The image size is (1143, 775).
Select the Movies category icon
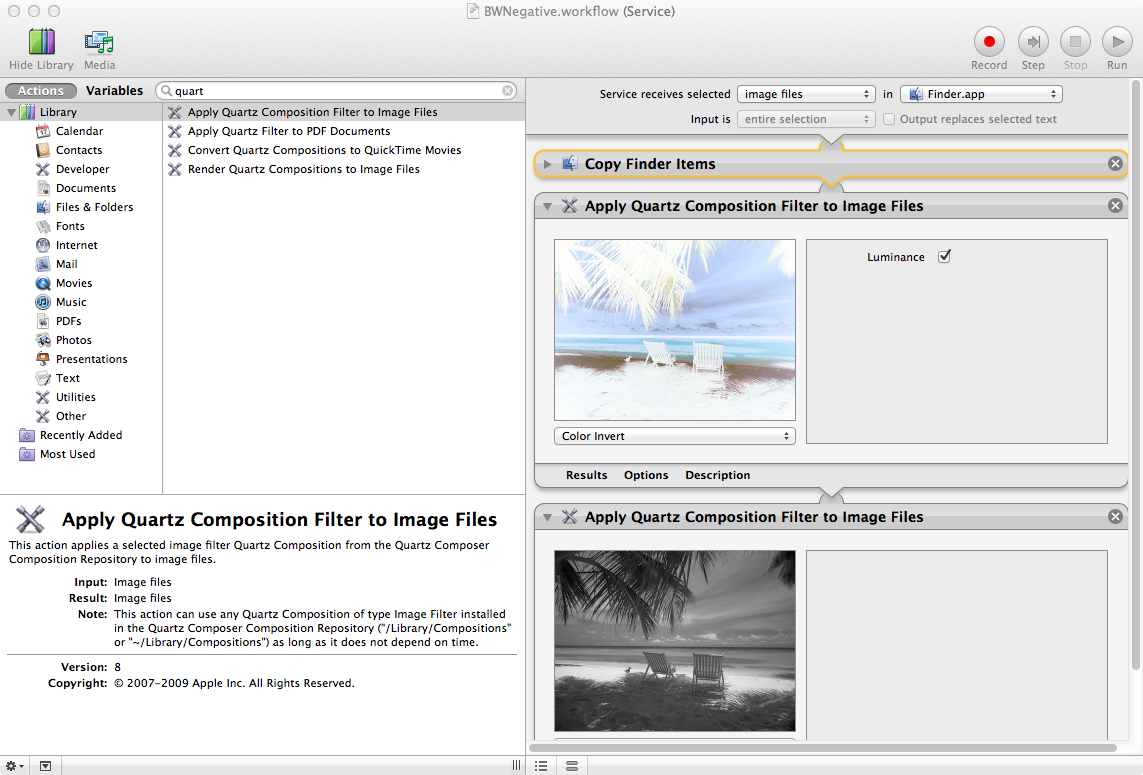click(43, 283)
